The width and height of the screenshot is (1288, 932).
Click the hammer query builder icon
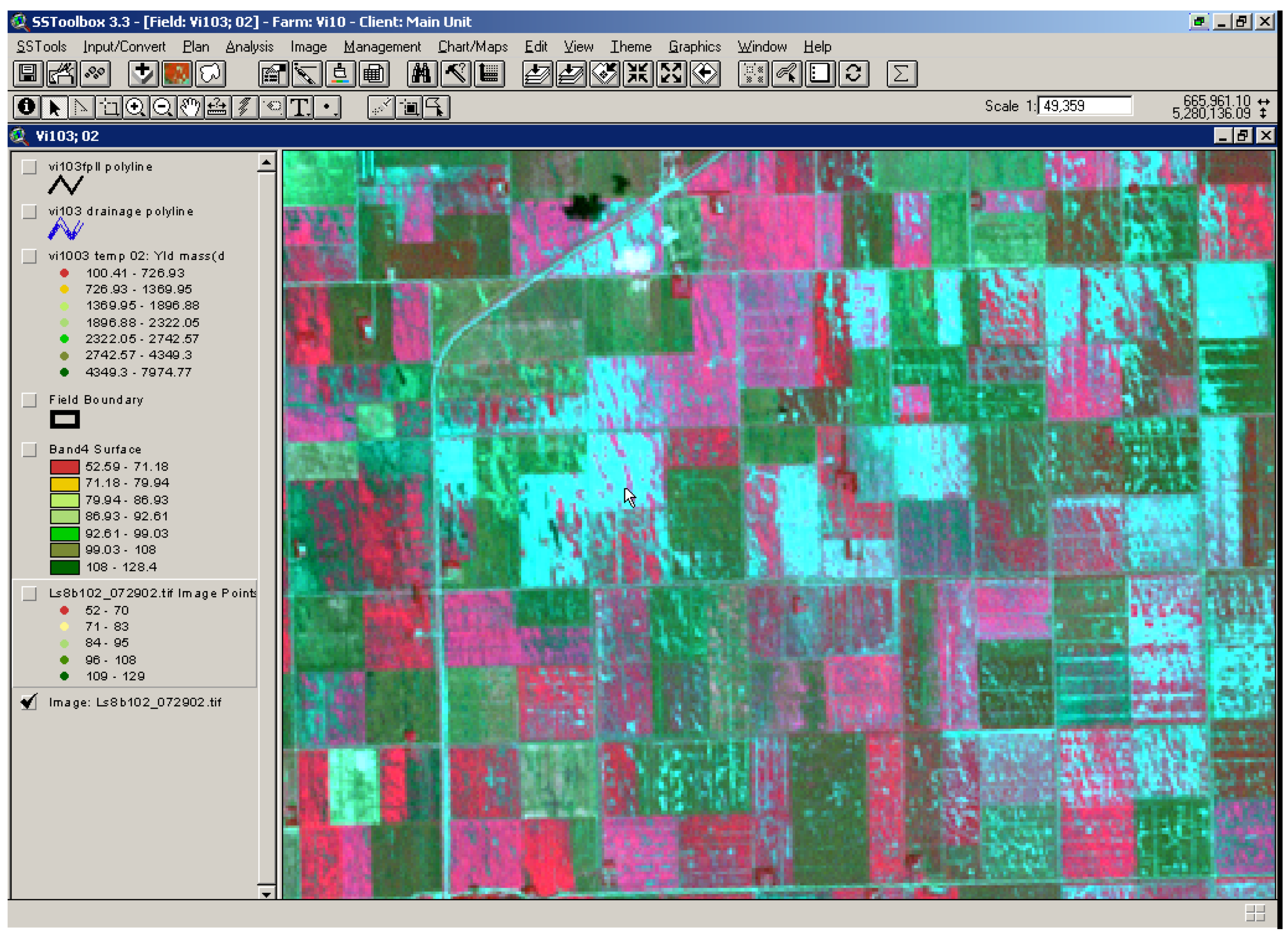click(456, 74)
